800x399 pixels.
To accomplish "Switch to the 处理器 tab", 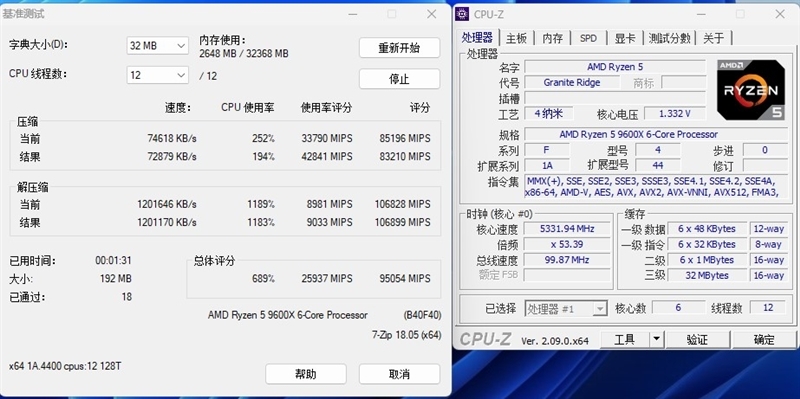I will [x=477, y=38].
